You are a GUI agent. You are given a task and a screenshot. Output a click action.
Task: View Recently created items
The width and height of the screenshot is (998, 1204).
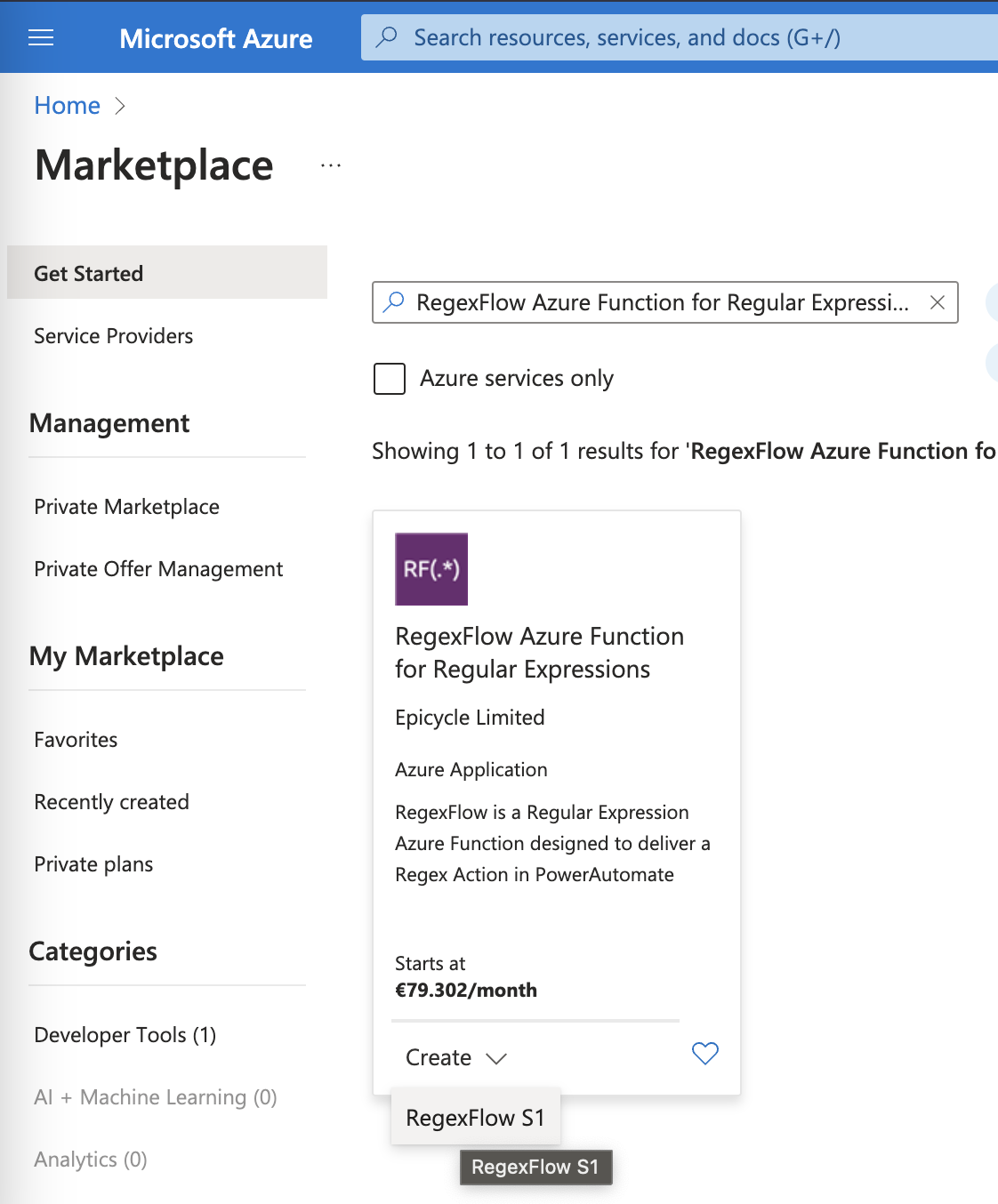pos(111,802)
